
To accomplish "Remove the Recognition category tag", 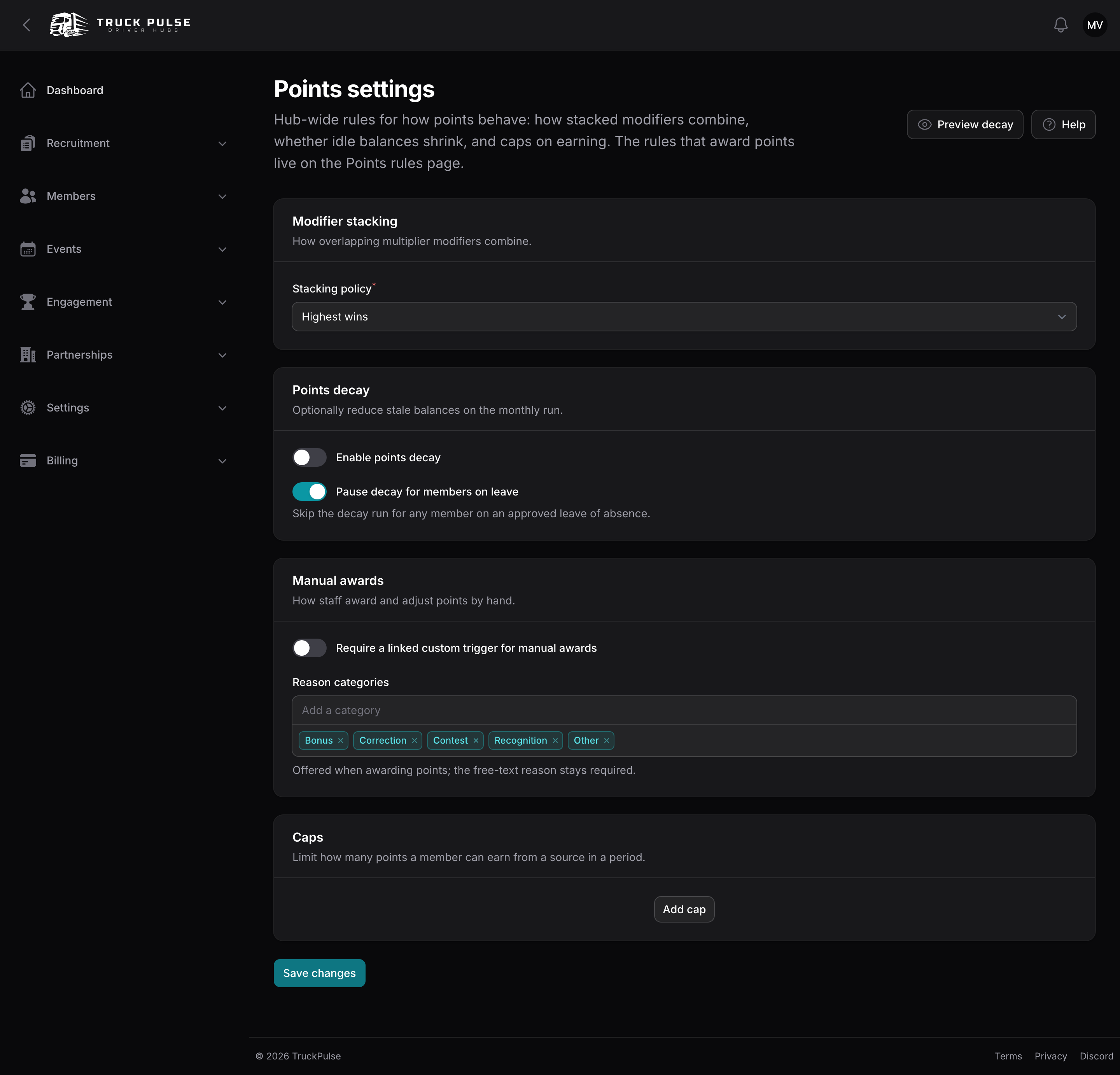I will click(x=555, y=741).
